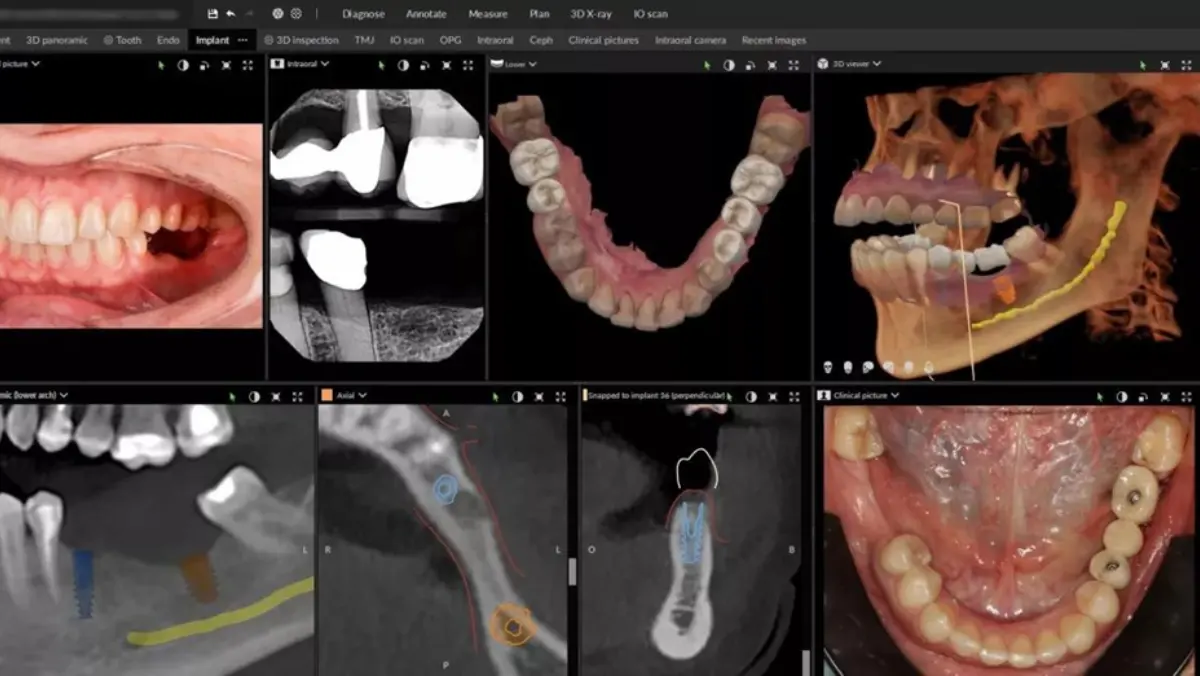
Task: Click the save icon in top toolbar
Action: 212,14
